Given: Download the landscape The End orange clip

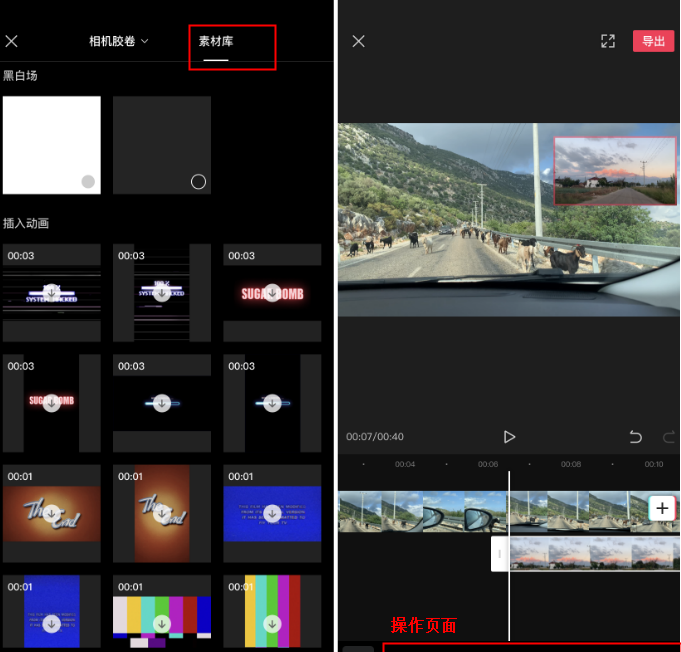Looking at the screenshot, I should pos(52,513).
